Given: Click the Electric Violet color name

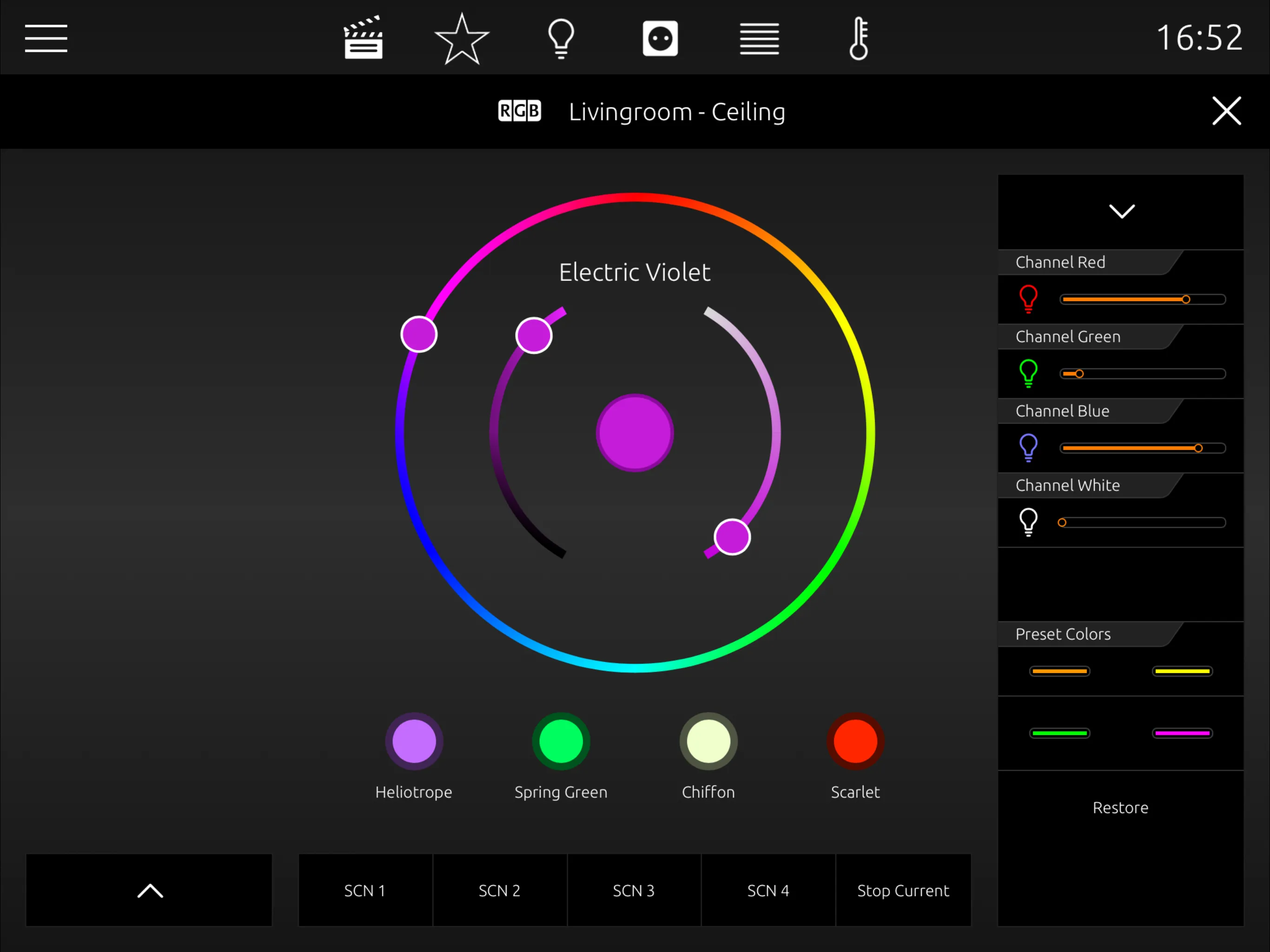Looking at the screenshot, I should 635,272.
